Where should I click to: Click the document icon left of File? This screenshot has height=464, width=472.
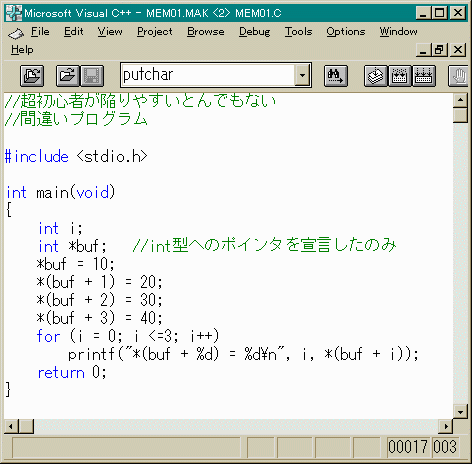[x=16, y=33]
